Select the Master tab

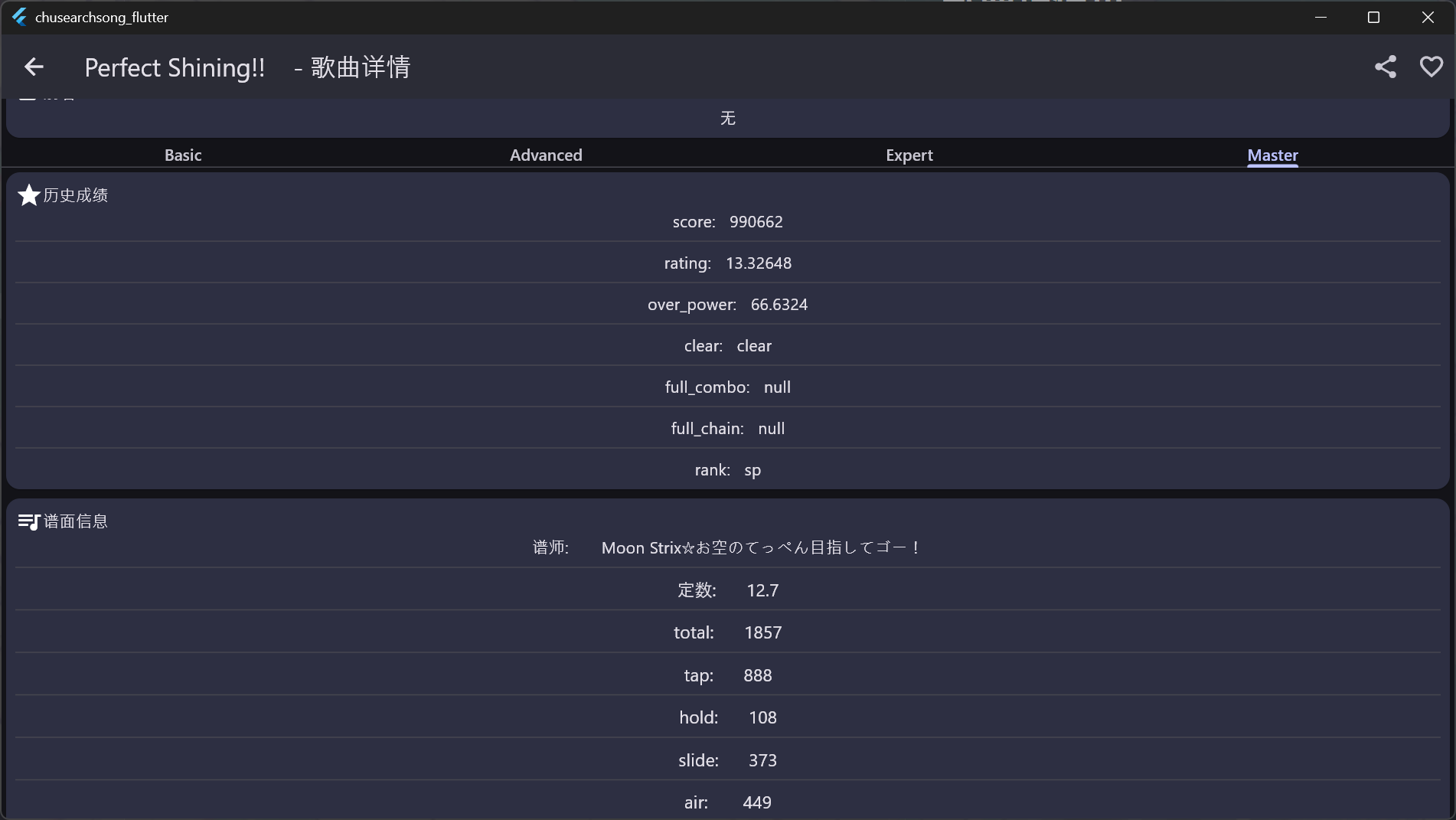(1272, 155)
